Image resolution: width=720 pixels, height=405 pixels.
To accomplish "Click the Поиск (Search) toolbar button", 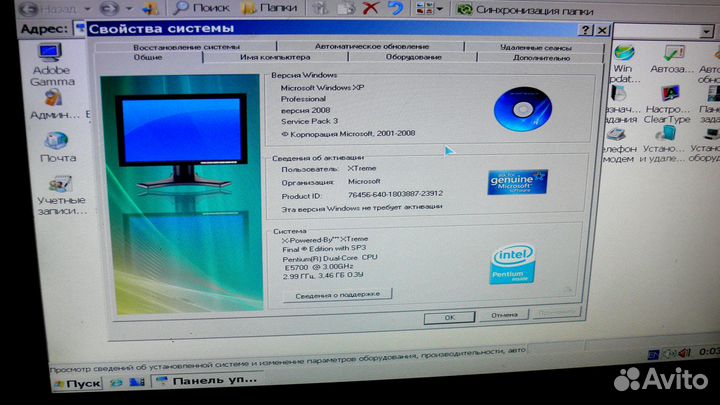I will pos(201,7).
